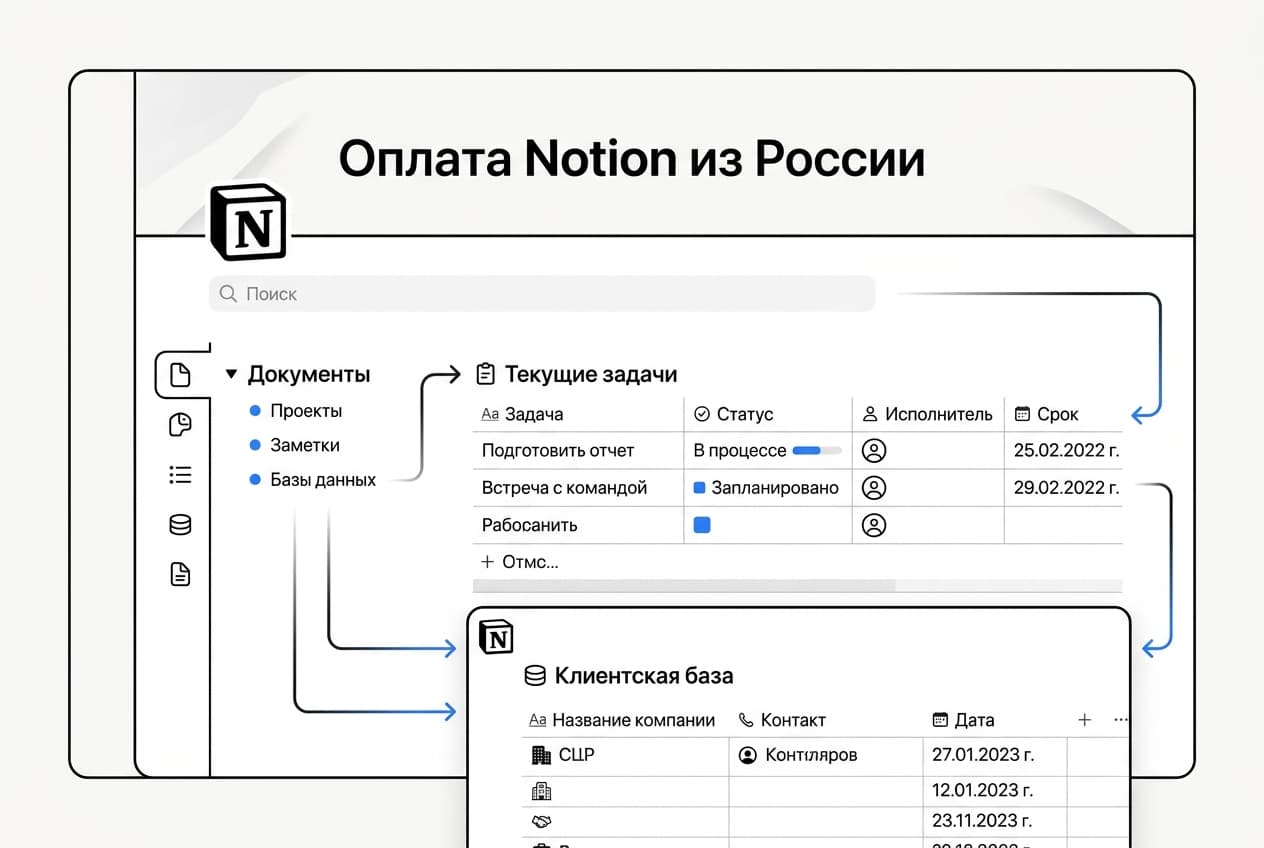This screenshot has height=848, width=1264.
Task: Click the В процессе progress bar
Action: click(817, 451)
